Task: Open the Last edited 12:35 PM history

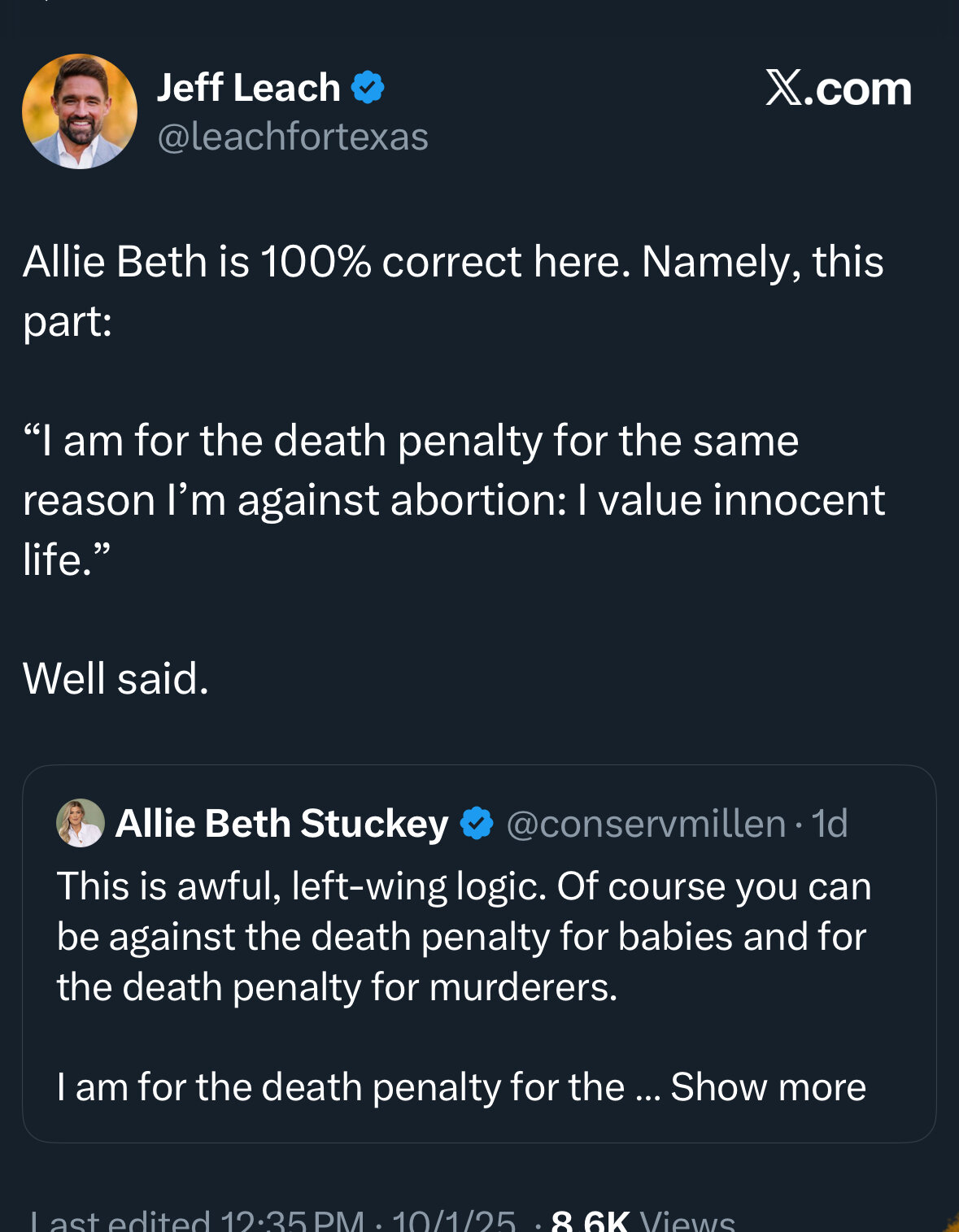Action: point(197,1221)
